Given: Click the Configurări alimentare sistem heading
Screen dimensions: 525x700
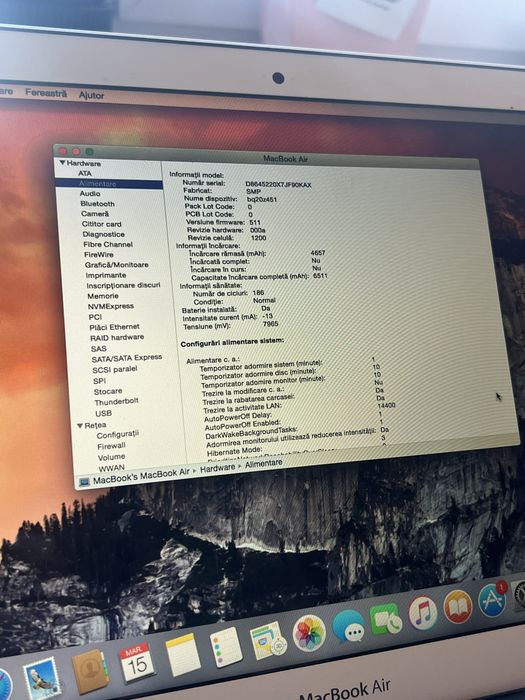Looking at the screenshot, I should [x=232, y=342].
